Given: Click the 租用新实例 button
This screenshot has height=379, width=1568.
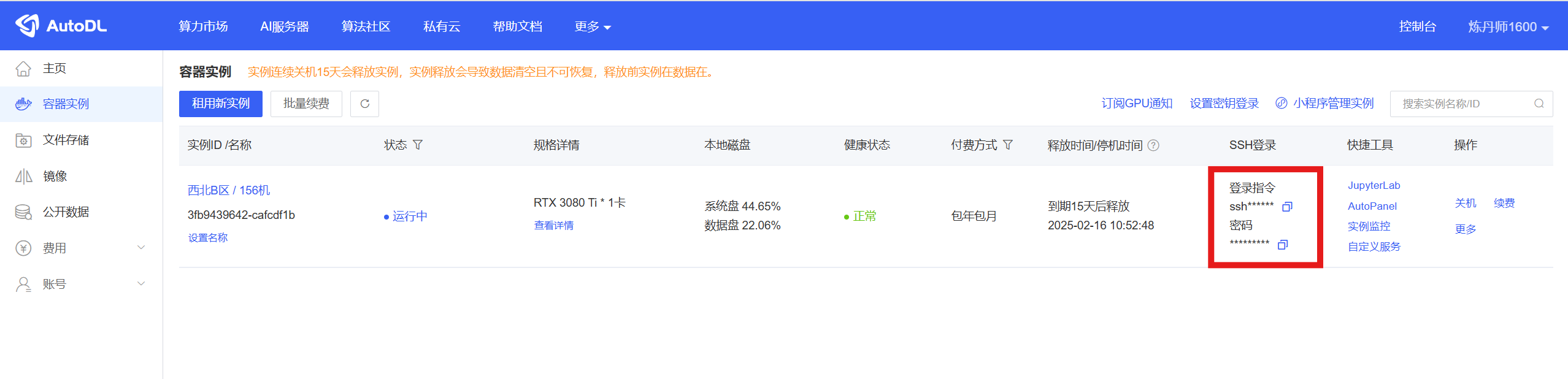Looking at the screenshot, I should pos(220,104).
